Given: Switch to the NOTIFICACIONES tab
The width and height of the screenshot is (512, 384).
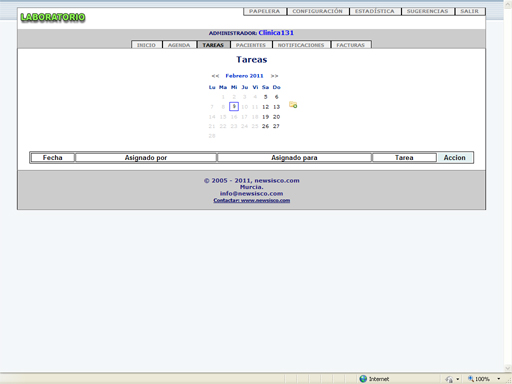Looking at the screenshot, I should [x=301, y=45].
